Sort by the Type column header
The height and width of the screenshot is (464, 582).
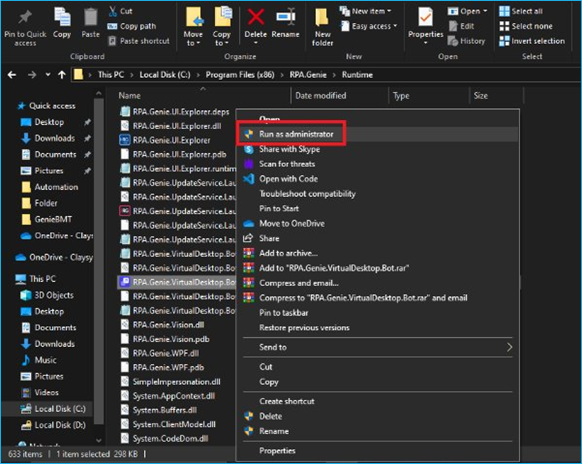[401, 95]
